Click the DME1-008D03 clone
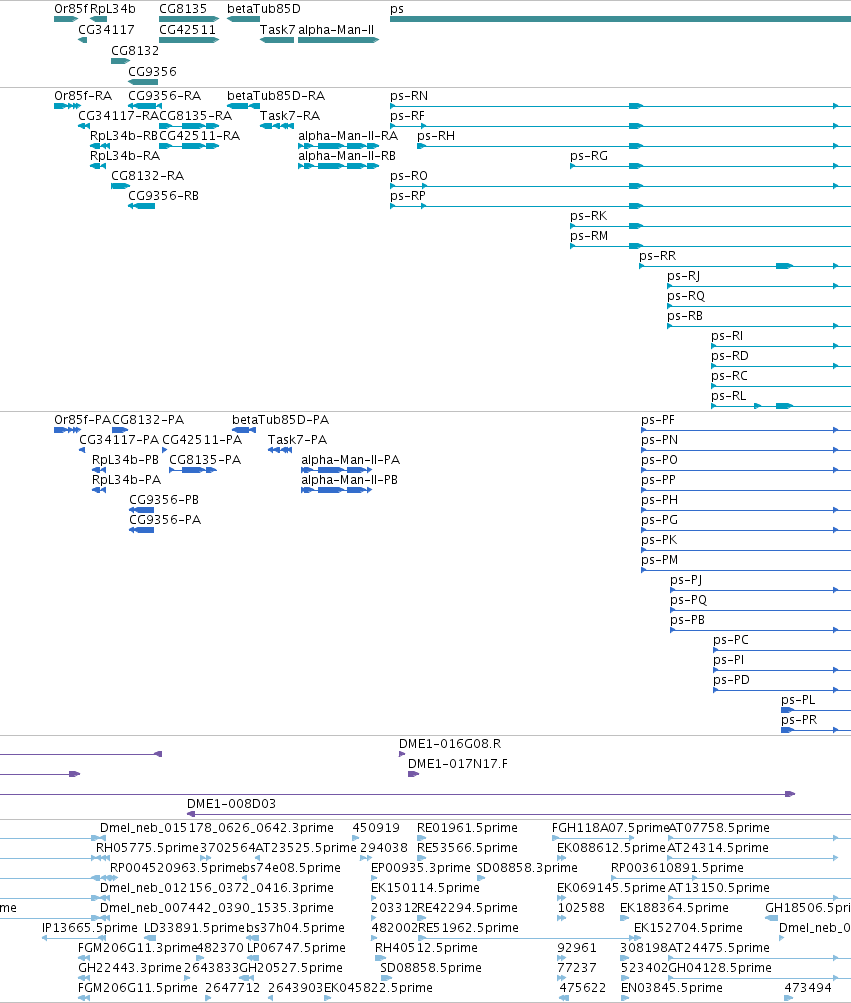Image resolution: width=851 pixels, height=1003 pixels. pos(519,814)
